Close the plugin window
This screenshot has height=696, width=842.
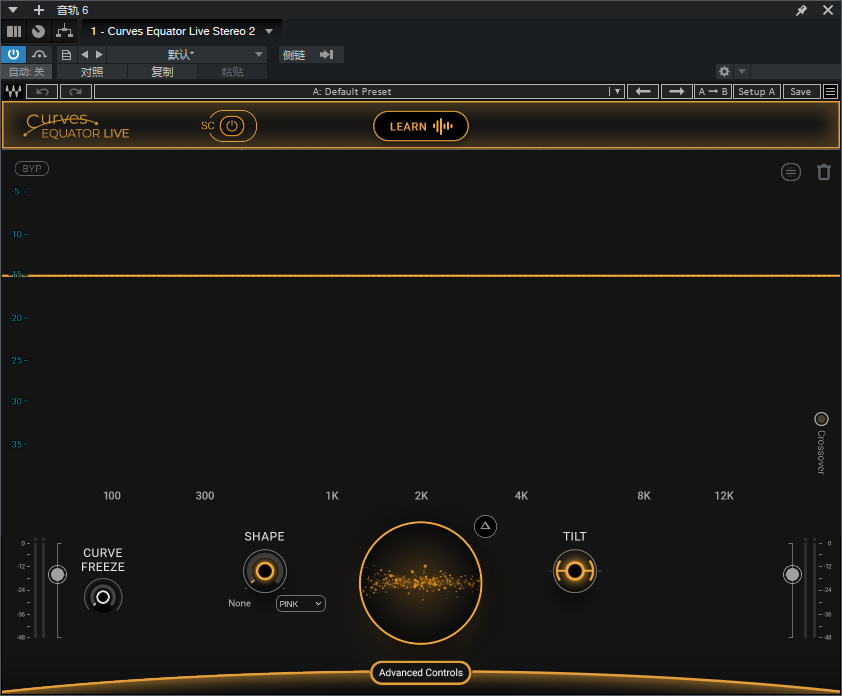tap(828, 10)
